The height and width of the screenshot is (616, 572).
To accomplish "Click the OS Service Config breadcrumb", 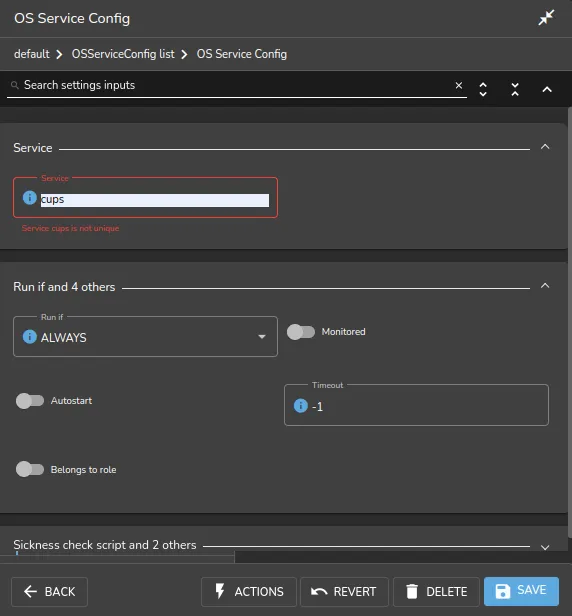I will click(x=242, y=54).
